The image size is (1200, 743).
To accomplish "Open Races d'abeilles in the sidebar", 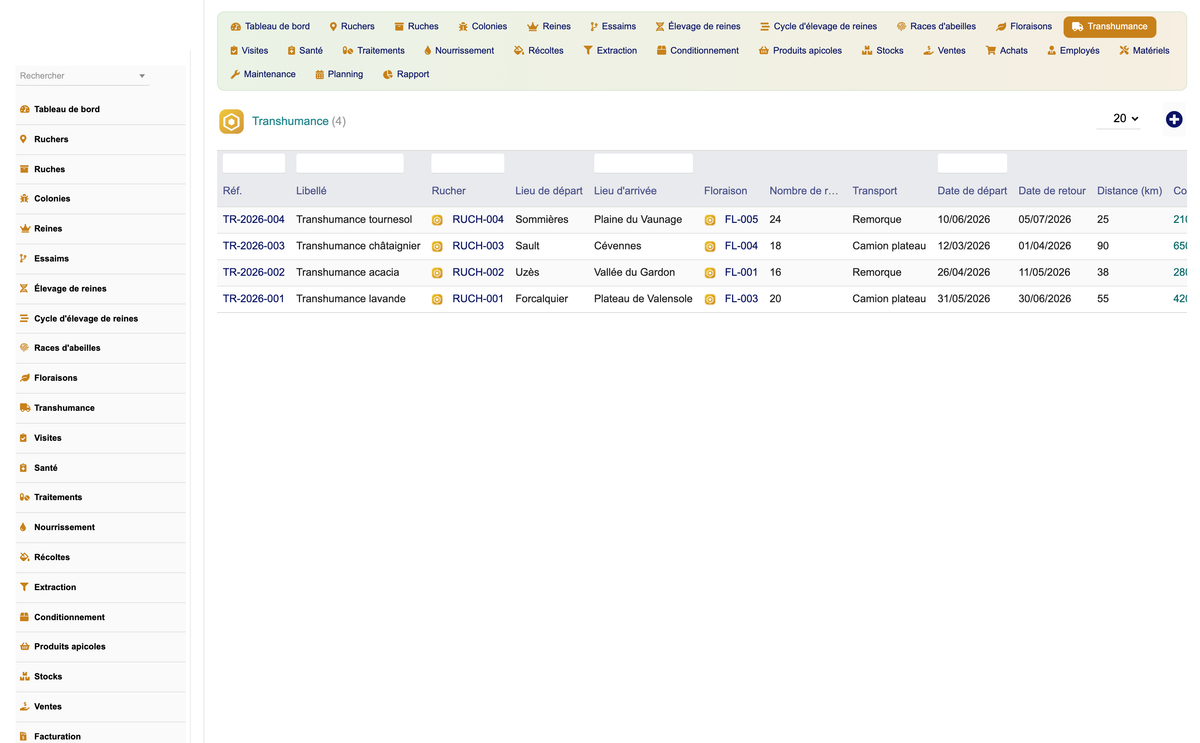I will coord(100,348).
